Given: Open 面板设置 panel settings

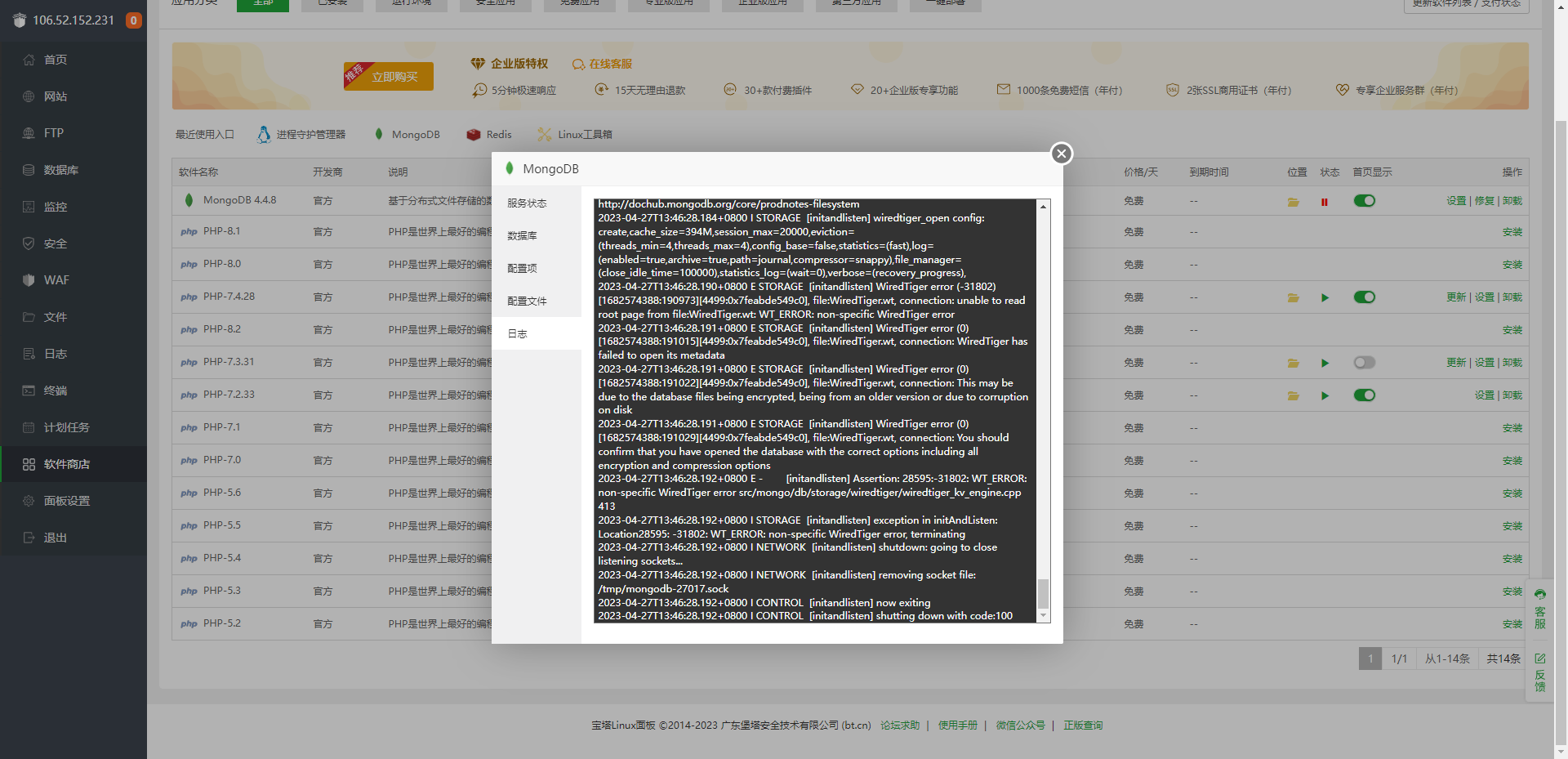Looking at the screenshot, I should coord(67,501).
